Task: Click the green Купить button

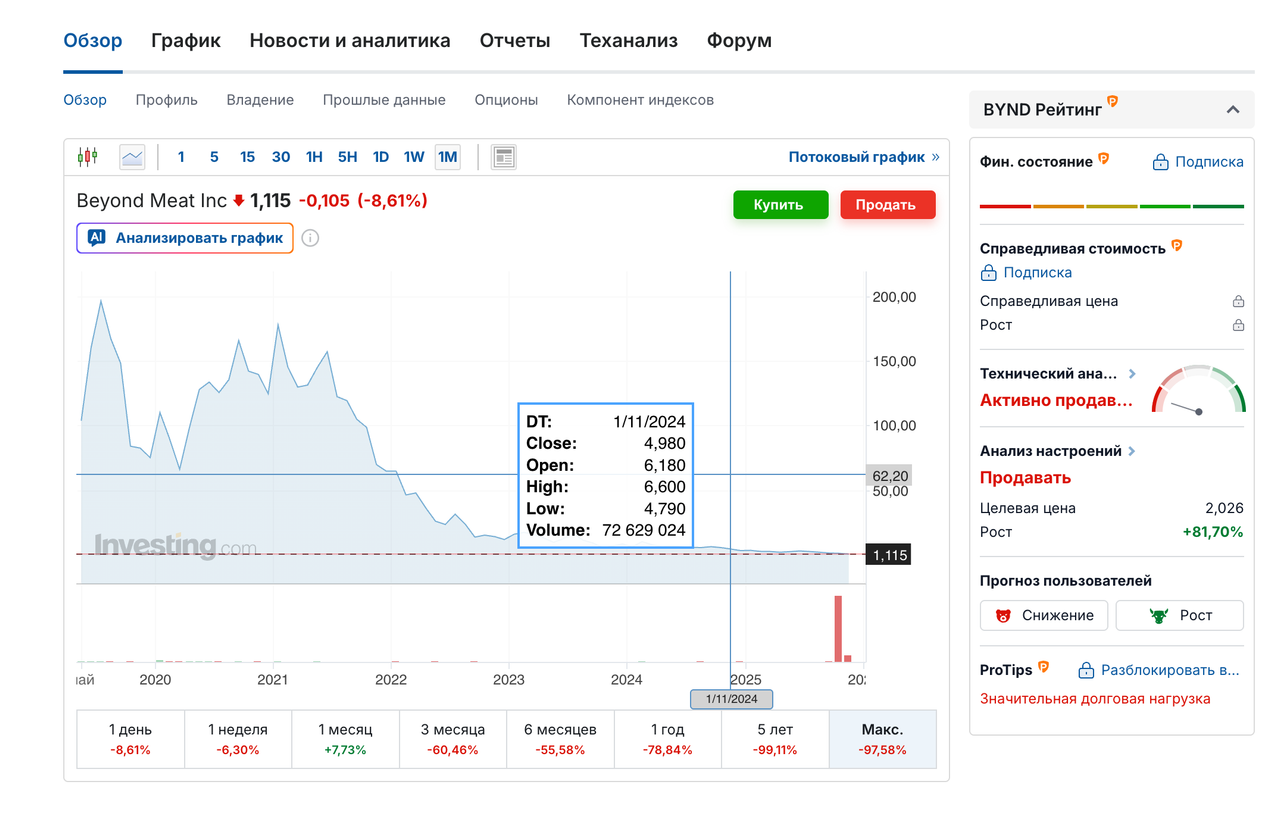Action: (x=781, y=204)
